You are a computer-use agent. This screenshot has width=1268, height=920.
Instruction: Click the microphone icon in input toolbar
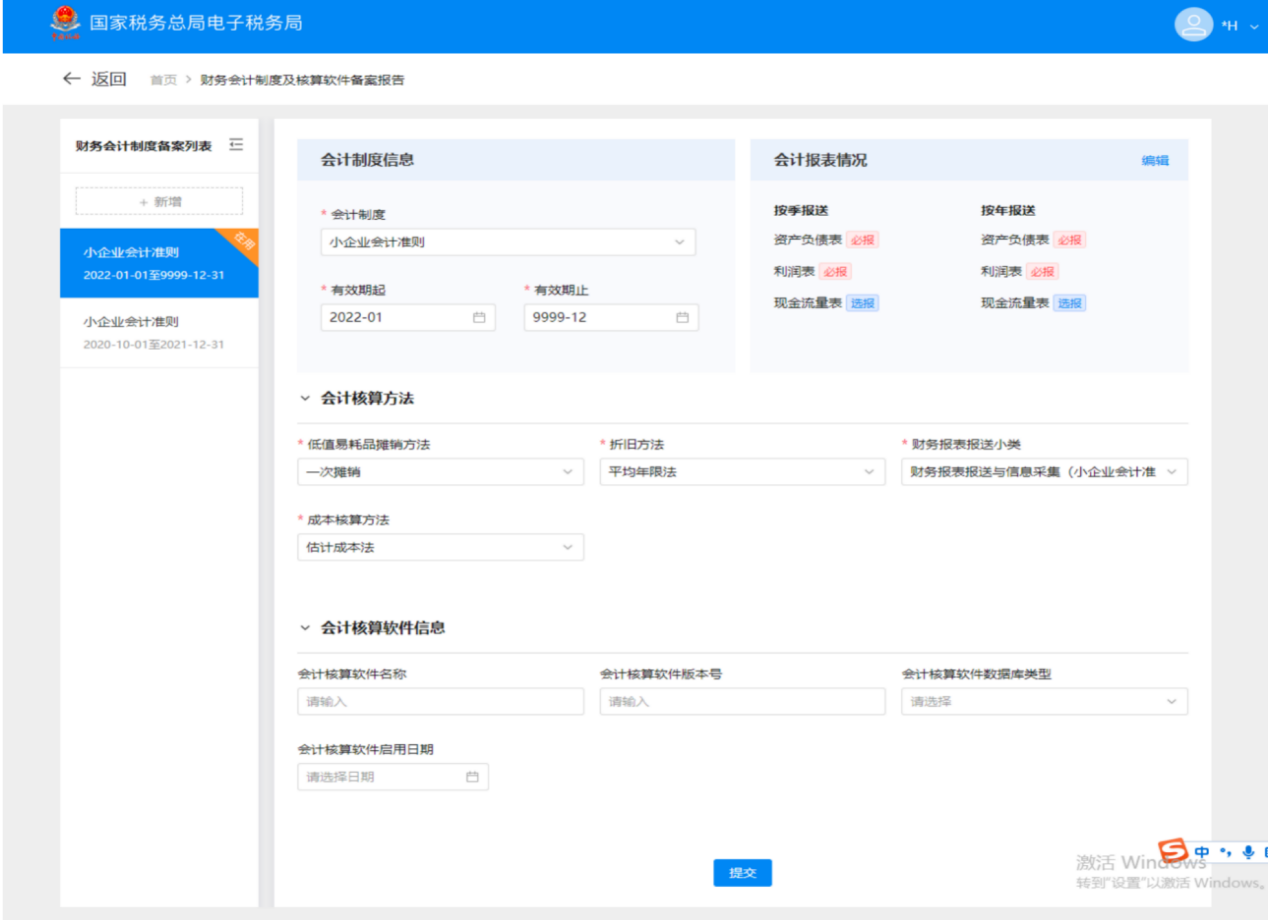tap(1248, 852)
